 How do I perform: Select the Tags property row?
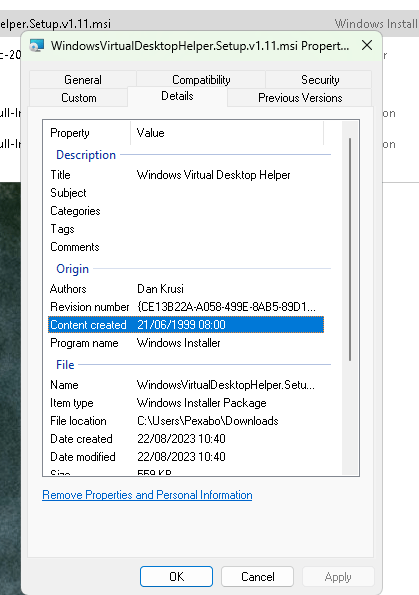tap(186, 229)
